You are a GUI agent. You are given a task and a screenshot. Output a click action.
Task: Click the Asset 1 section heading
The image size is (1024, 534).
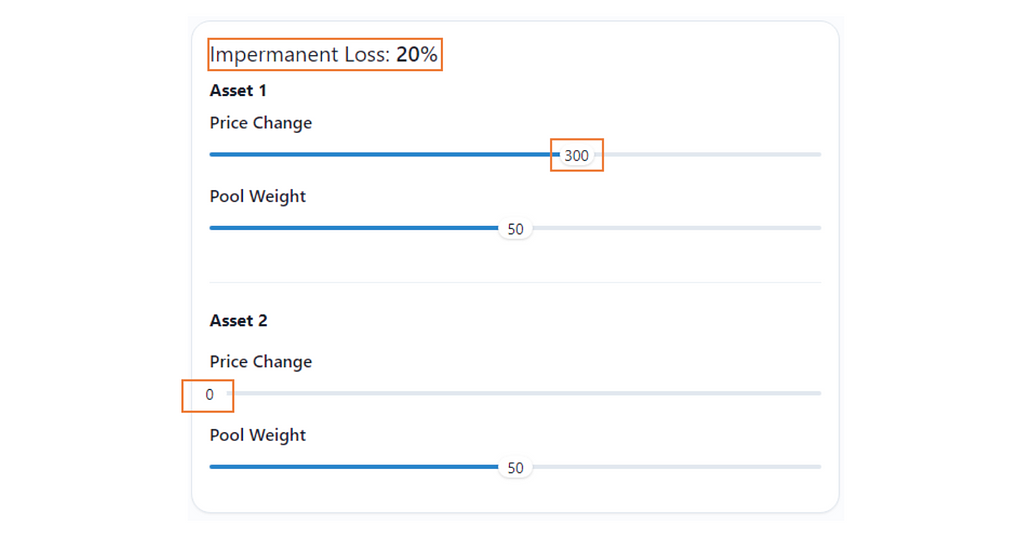(x=238, y=91)
